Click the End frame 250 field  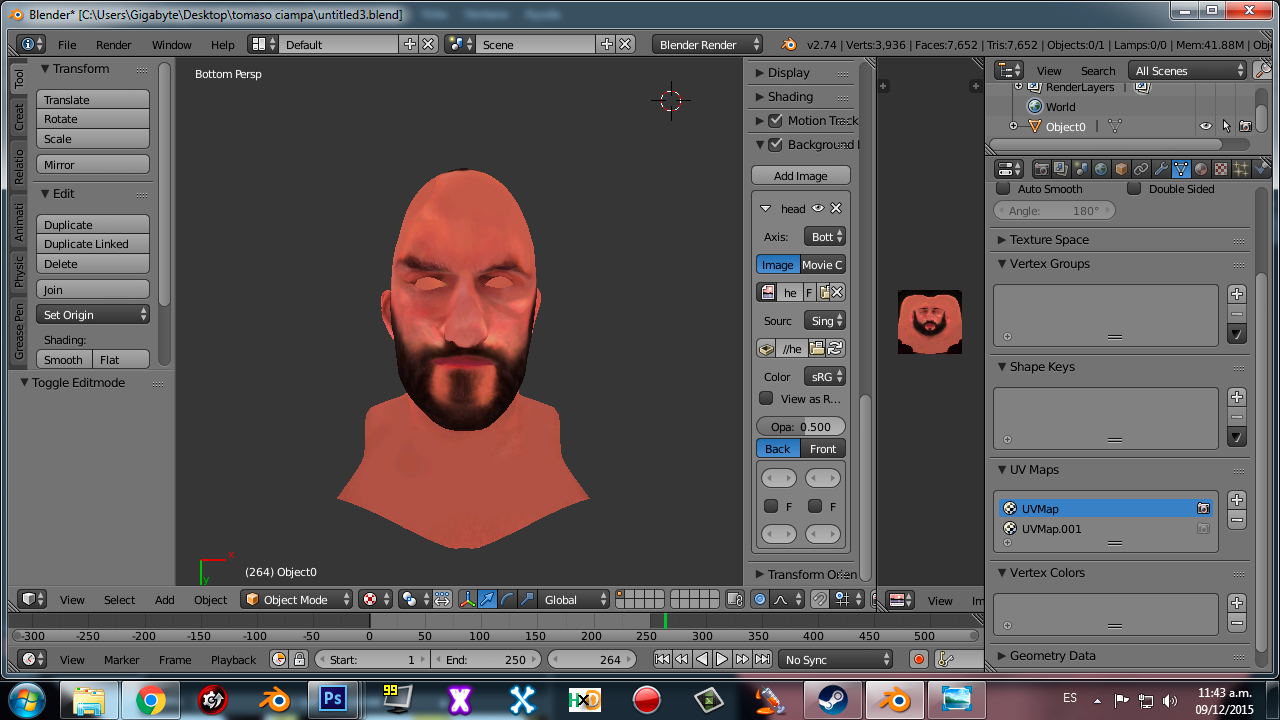pyautogui.click(x=486, y=659)
